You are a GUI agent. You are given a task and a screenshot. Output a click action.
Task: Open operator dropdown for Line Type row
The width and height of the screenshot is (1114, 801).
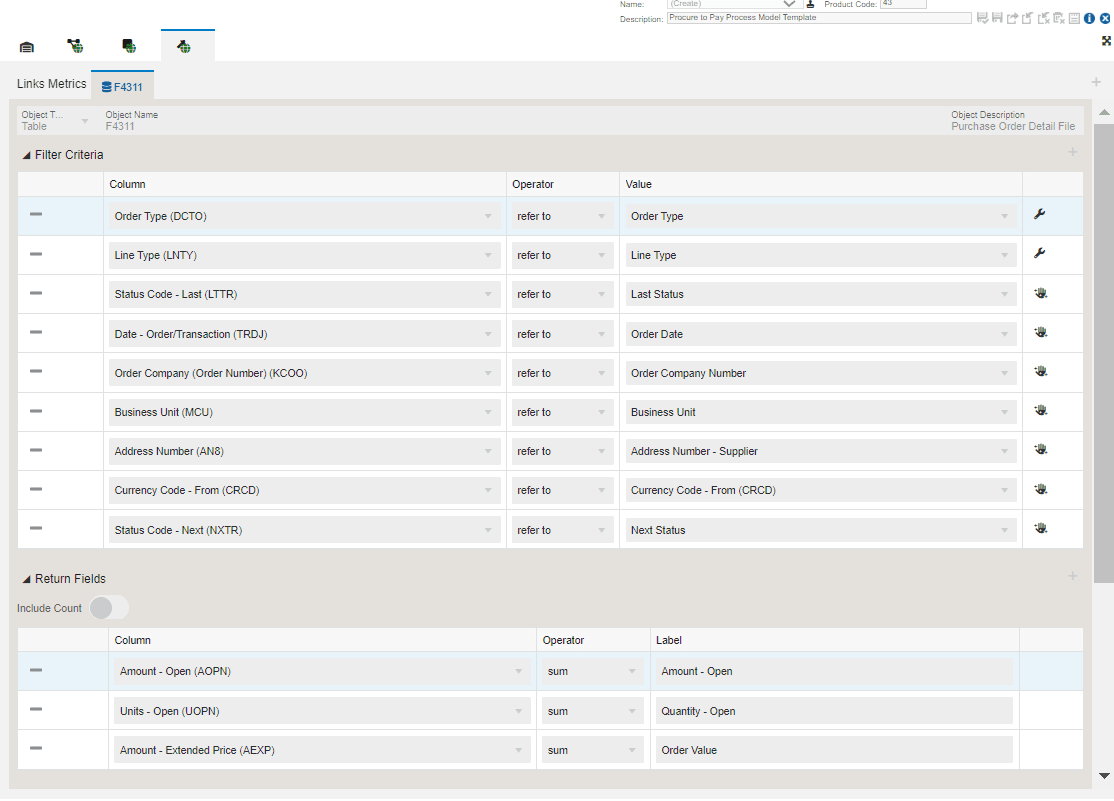(563, 255)
